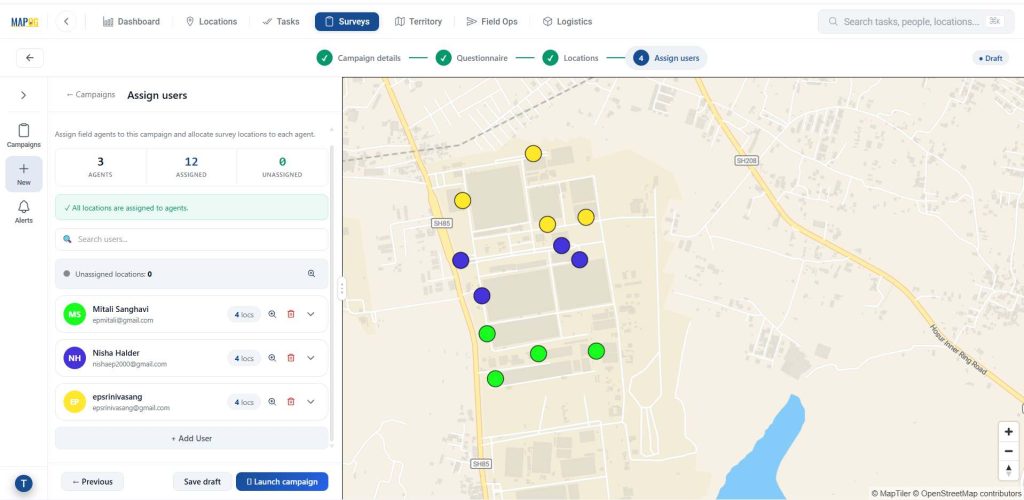
Task: Click the collapse navigation chevron button
Action: click(66, 22)
